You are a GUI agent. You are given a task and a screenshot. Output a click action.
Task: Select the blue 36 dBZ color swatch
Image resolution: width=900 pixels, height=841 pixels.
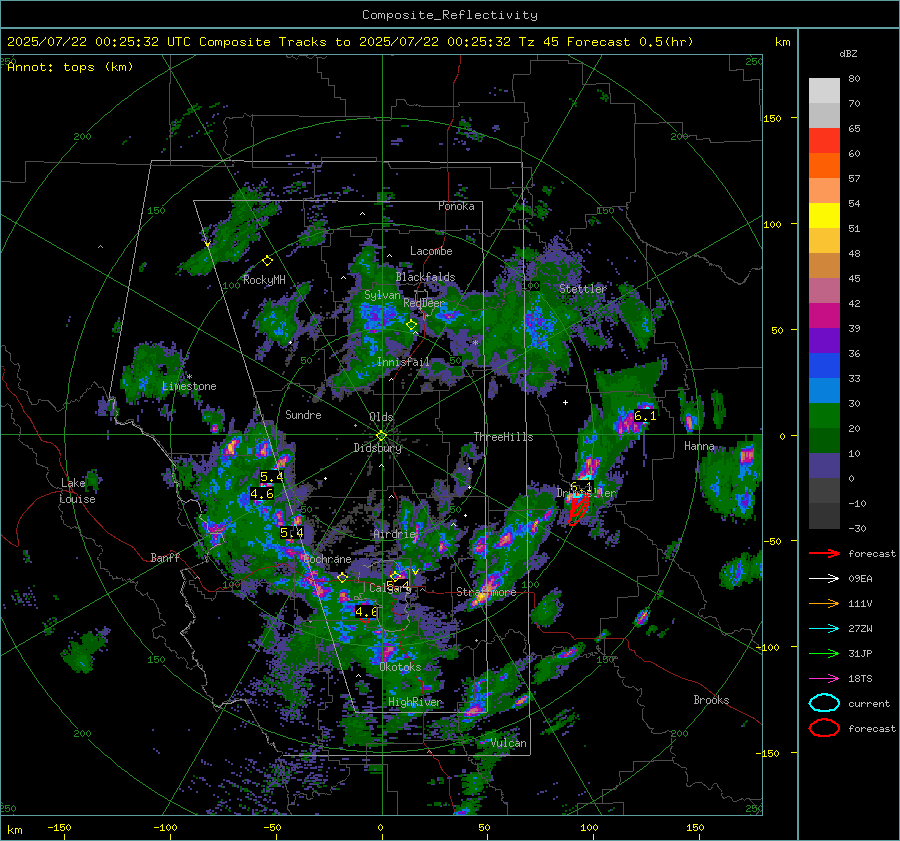(824, 365)
